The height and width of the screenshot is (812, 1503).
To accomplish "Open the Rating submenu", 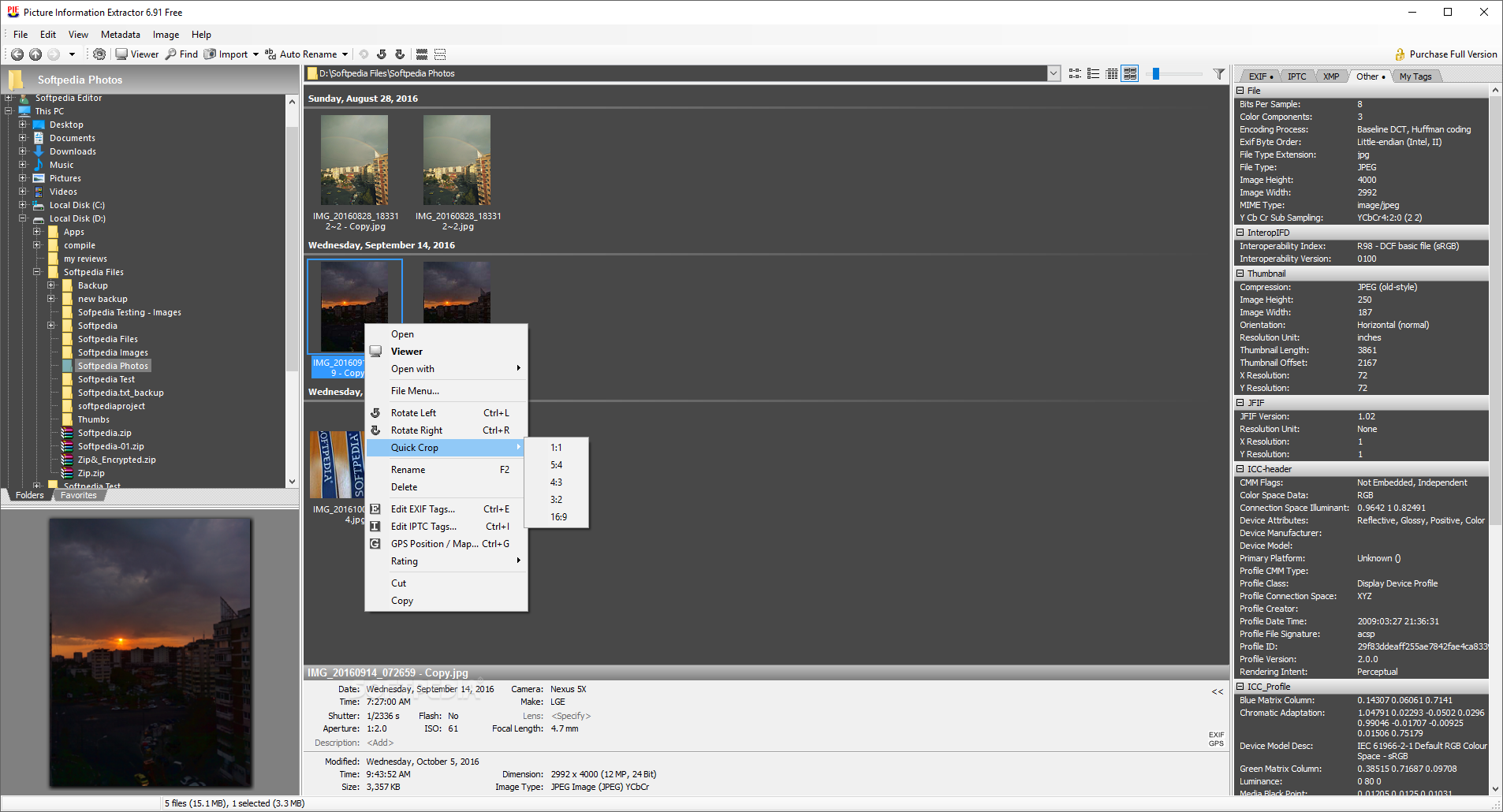I will click(x=446, y=561).
